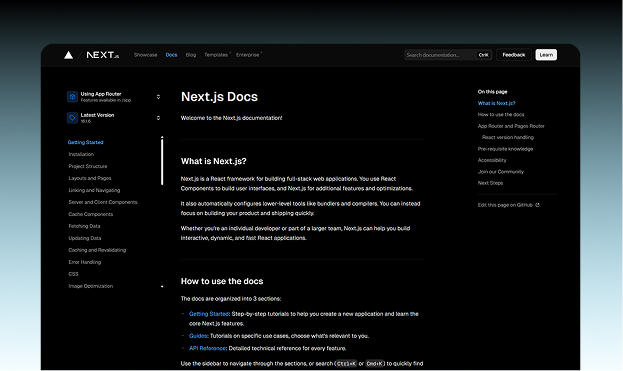Click the On this page label
This screenshot has width=623, height=371.
[x=492, y=92]
